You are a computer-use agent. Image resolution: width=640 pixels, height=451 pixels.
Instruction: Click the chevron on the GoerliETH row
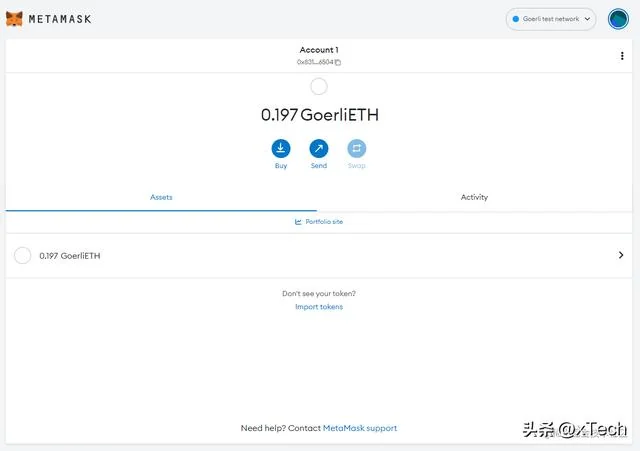click(620, 255)
